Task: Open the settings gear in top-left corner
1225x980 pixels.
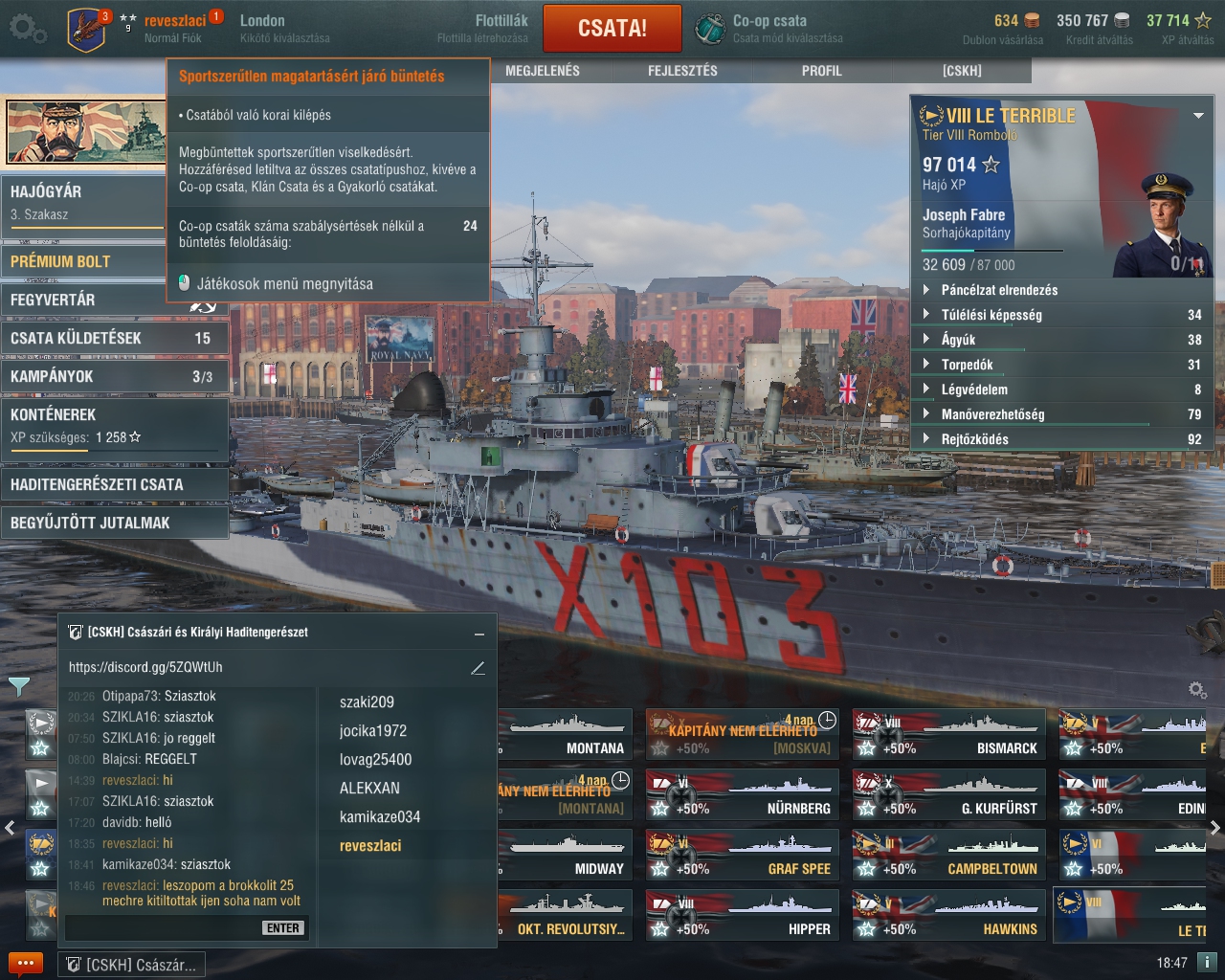Action: [x=27, y=29]
